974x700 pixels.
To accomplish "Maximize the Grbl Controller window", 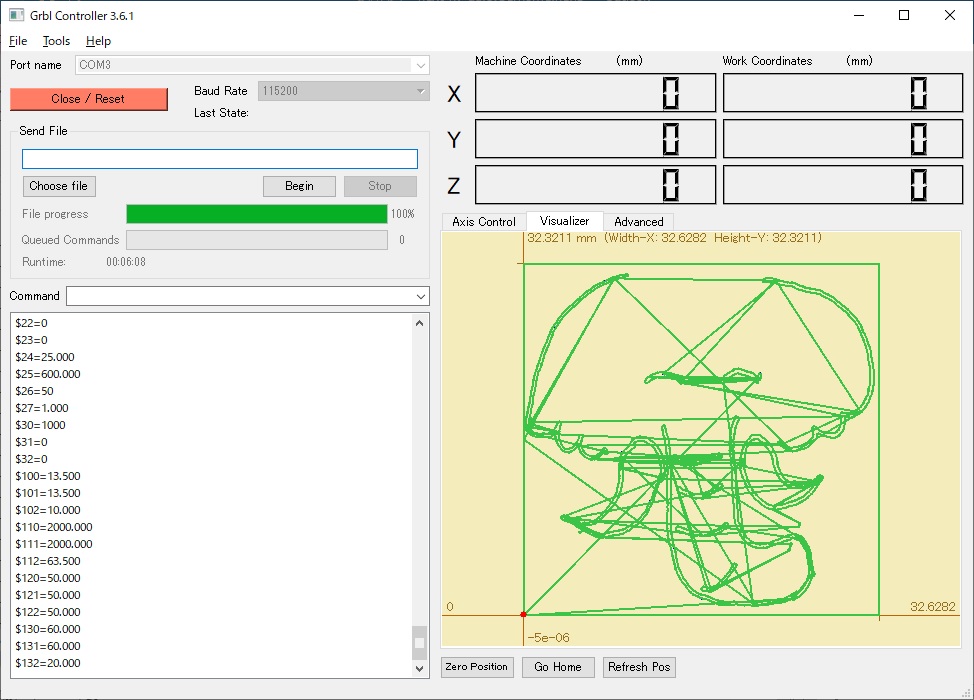I will click(904, 15).
